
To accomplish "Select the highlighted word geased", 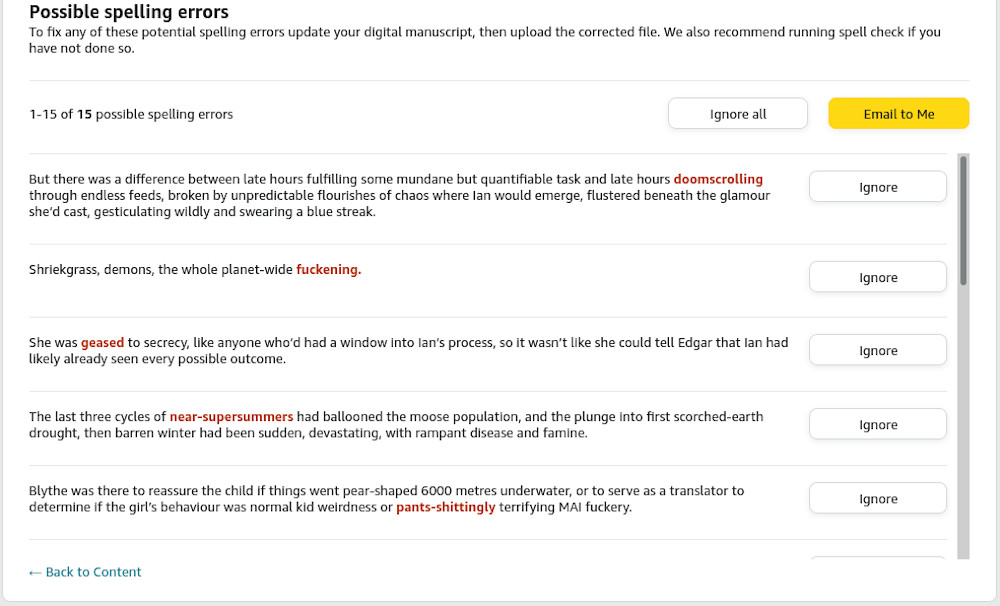I will tap(102, 343).
